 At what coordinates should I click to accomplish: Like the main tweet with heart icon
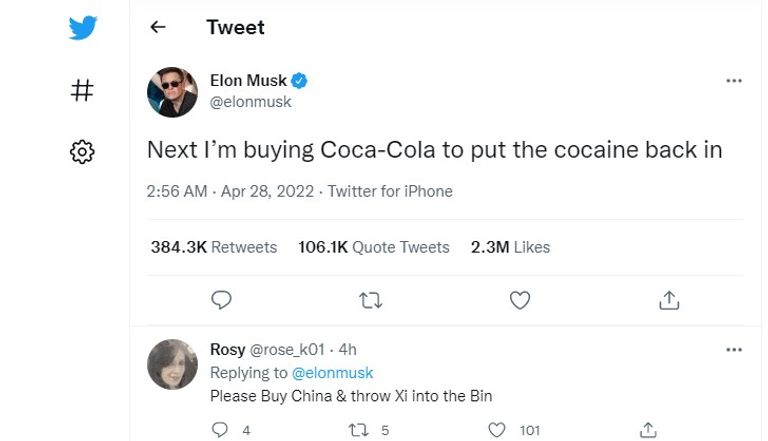520,299
